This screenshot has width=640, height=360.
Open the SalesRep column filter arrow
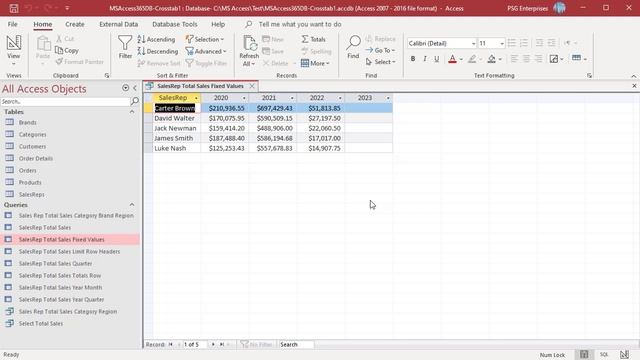coord(196,98)
